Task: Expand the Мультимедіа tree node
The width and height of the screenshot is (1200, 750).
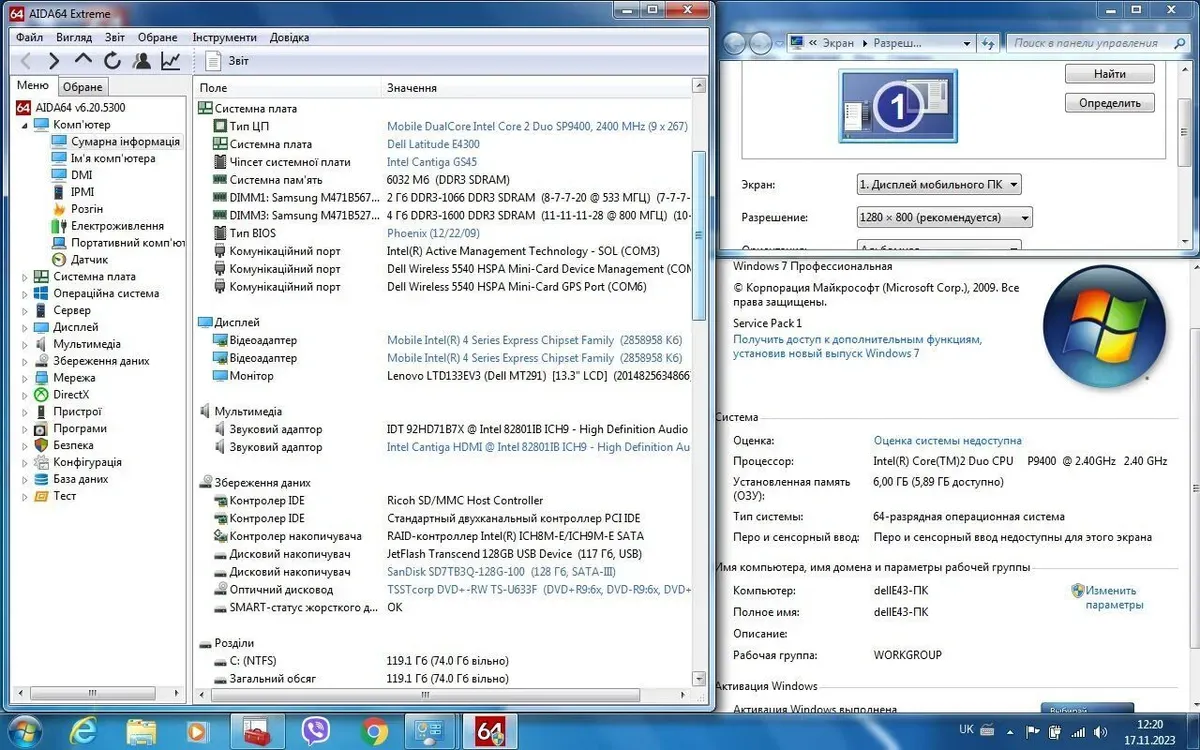Action: [25, 344]
